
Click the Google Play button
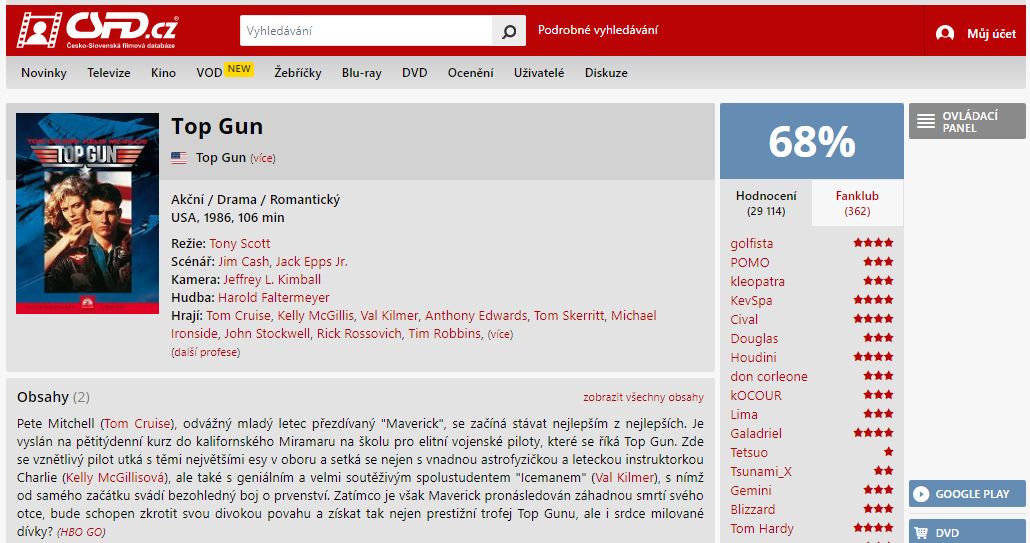[967, 494]
